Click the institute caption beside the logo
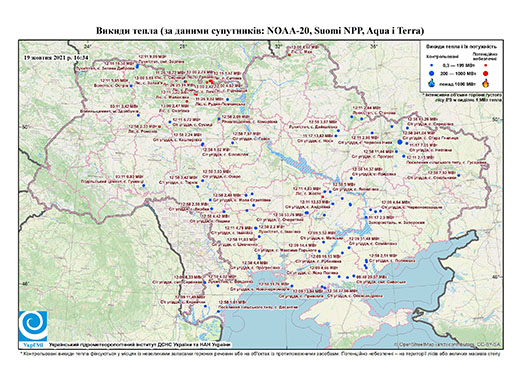Screen dimensions: 520x368 [x=140, y=344]
